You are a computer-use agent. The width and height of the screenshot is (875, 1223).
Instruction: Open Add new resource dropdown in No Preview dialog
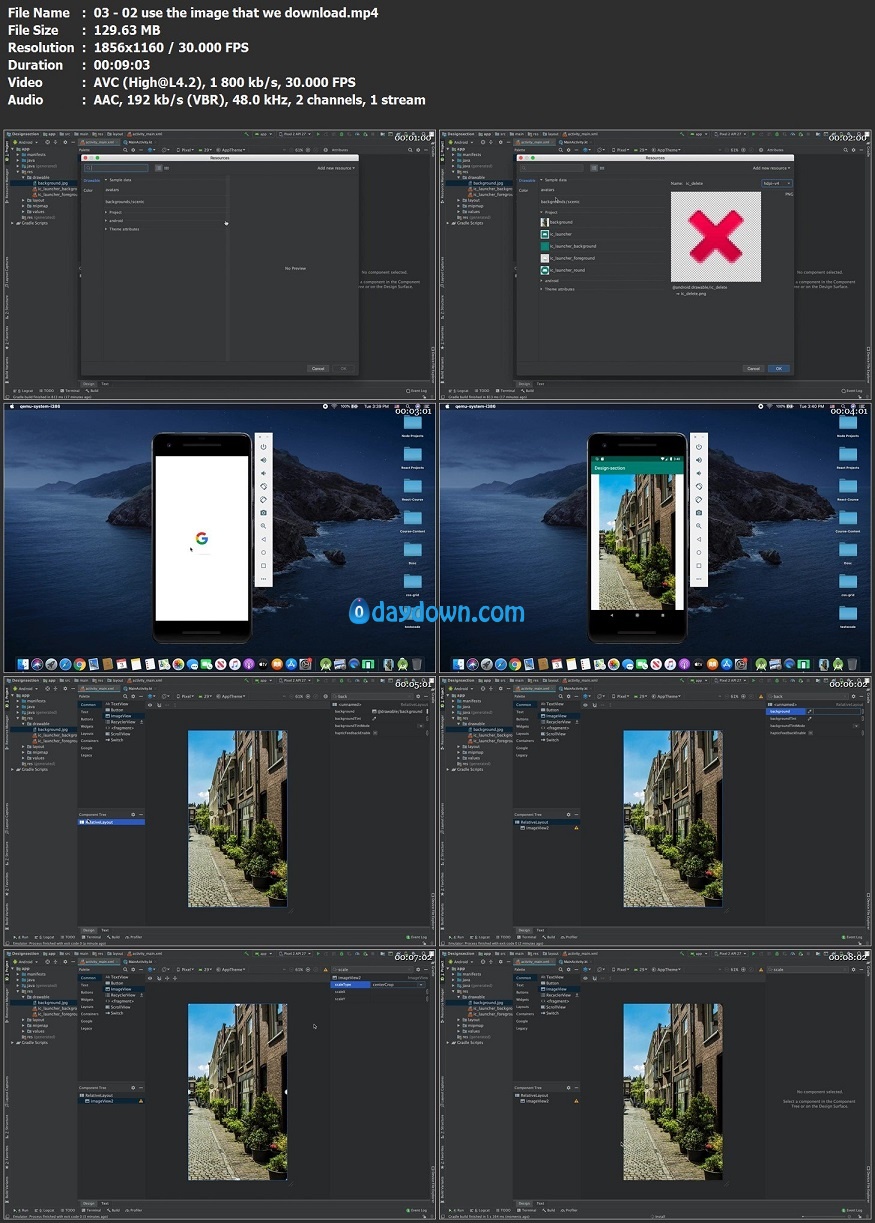point(335,168)
